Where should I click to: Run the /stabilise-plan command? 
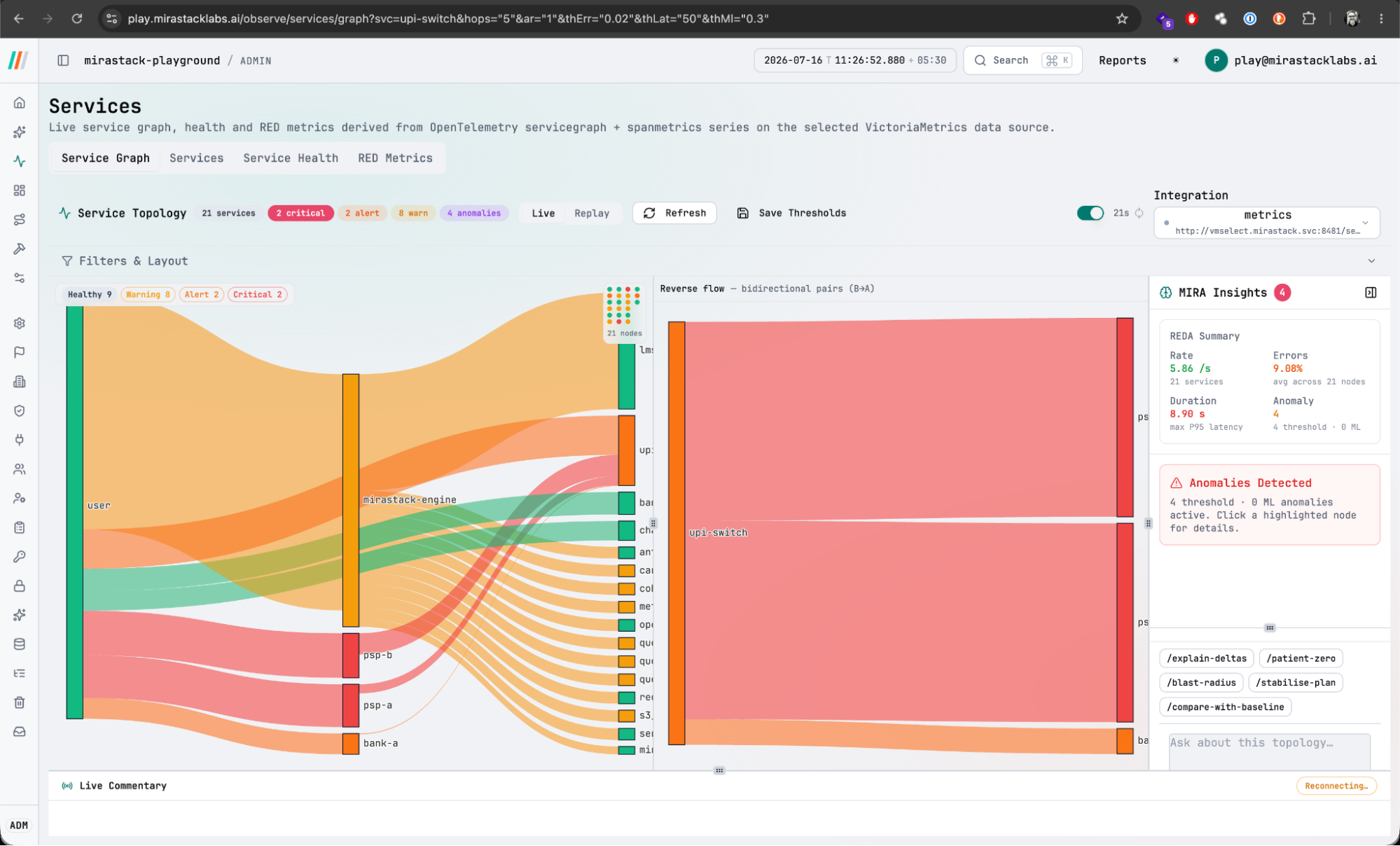pyautogui.click(x=1295, y=683)
